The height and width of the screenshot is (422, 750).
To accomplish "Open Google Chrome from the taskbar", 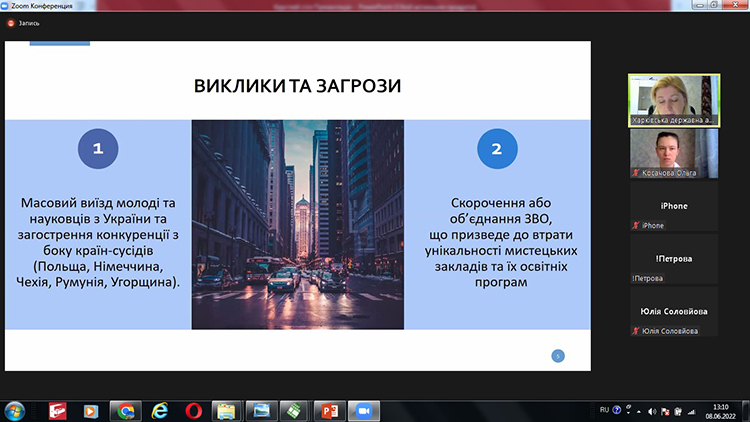I will point(126,411).
